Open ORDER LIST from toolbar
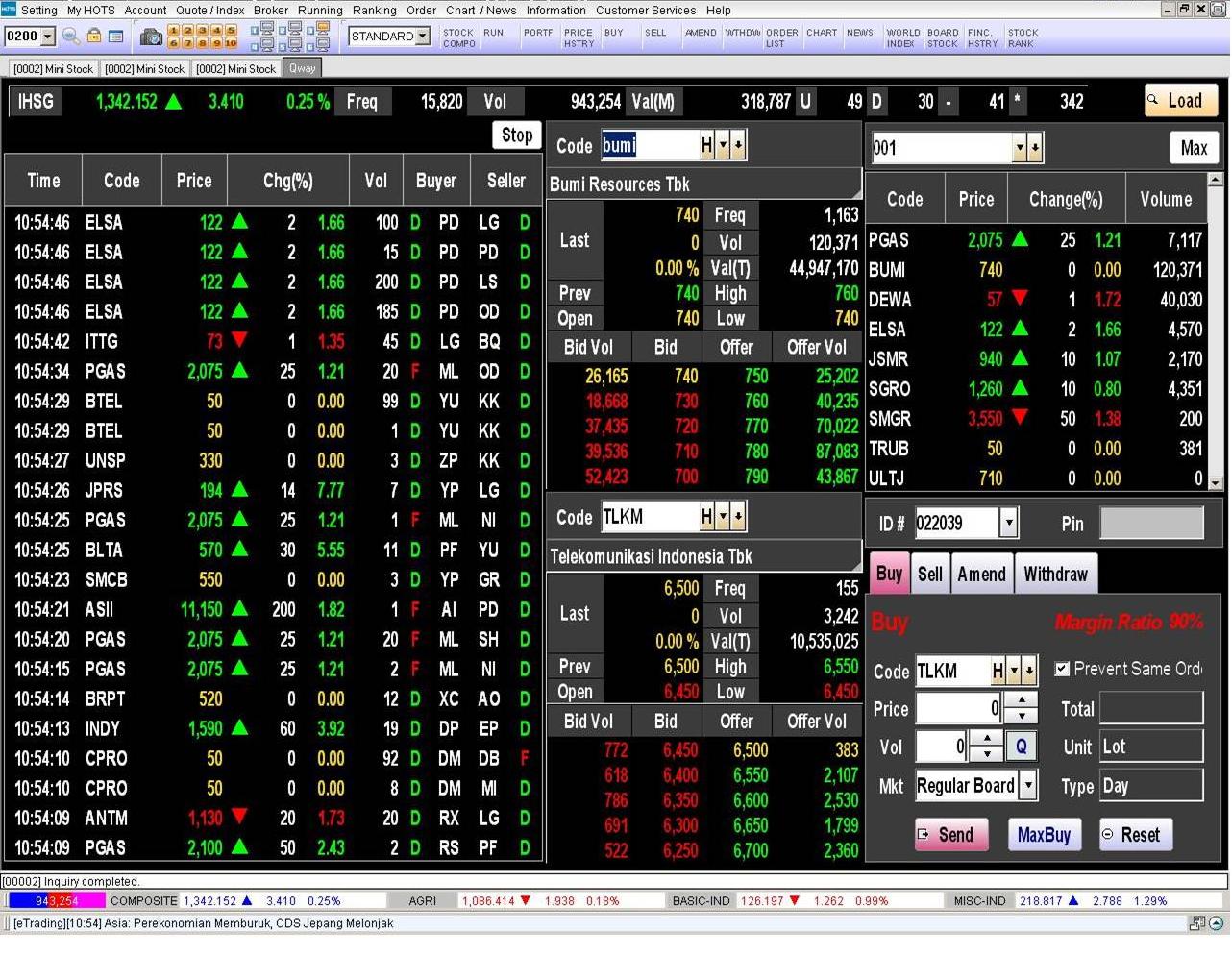1232x955 pixels. (782, 37)
